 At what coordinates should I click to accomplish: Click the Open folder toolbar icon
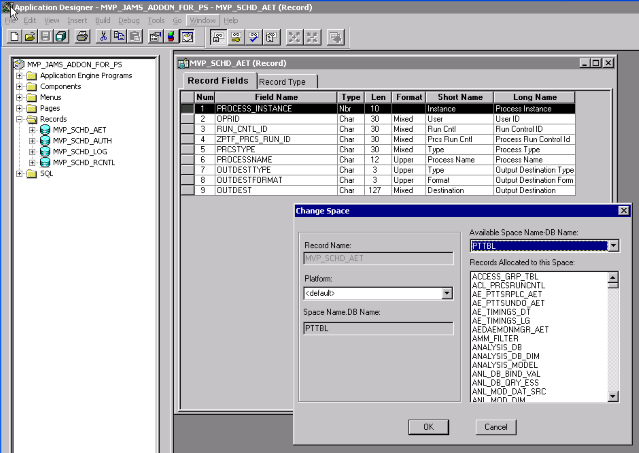[30, 37]
